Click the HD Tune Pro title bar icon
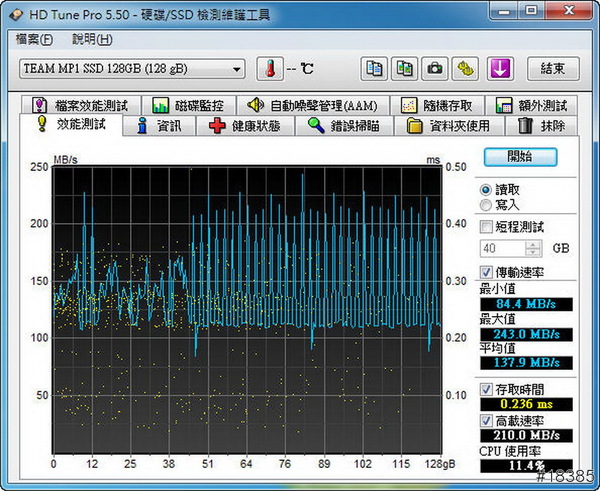This screenshot has width=600, height=491. (x=16, y=13)
